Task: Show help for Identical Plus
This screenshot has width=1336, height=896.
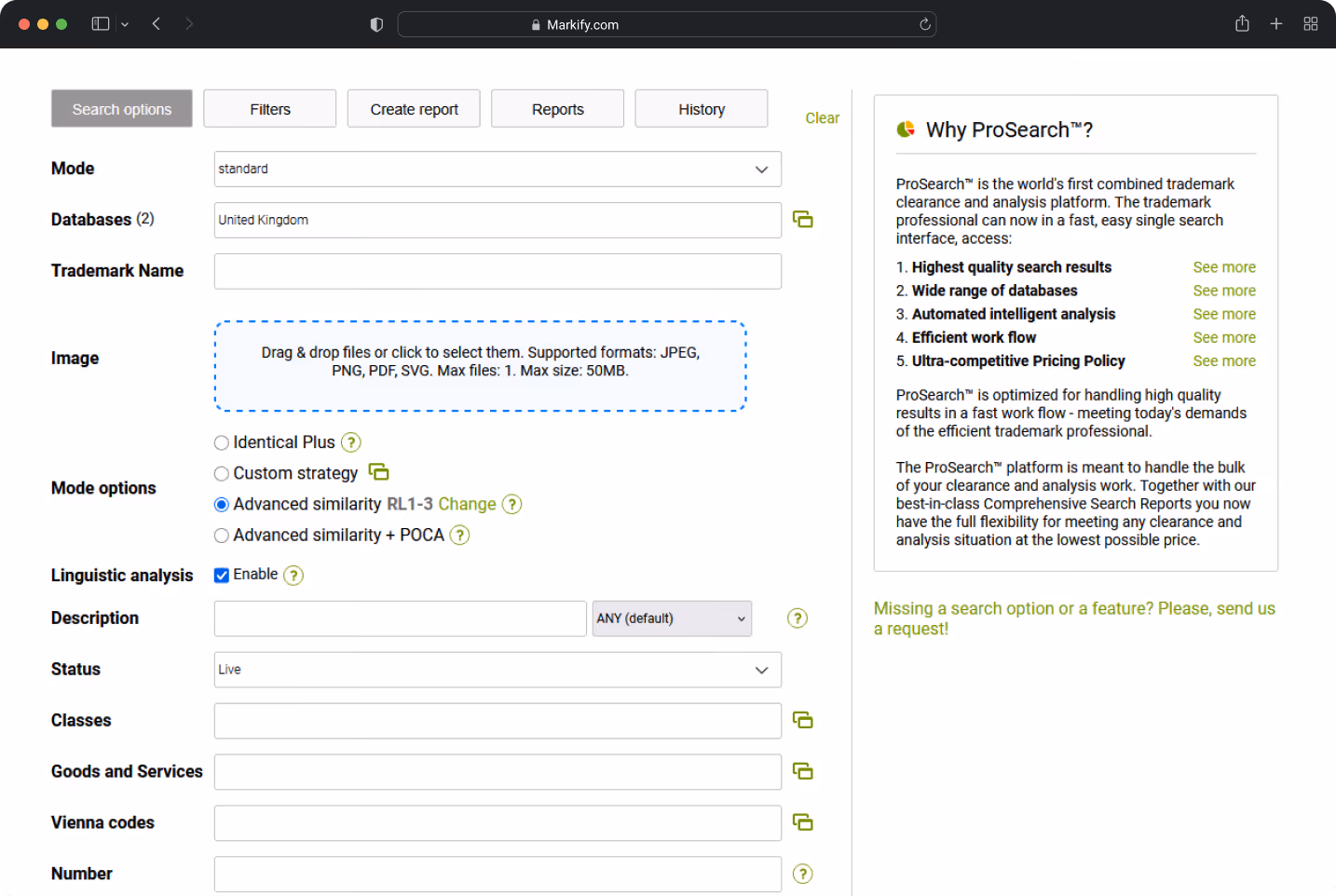Action: 351,442
